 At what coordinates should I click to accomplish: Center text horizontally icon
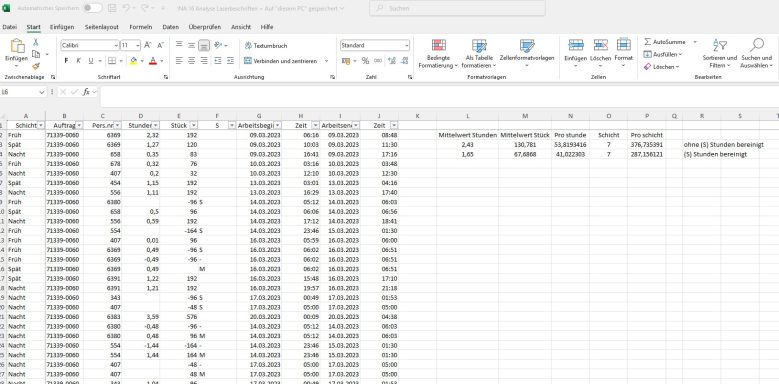(191, 61)
